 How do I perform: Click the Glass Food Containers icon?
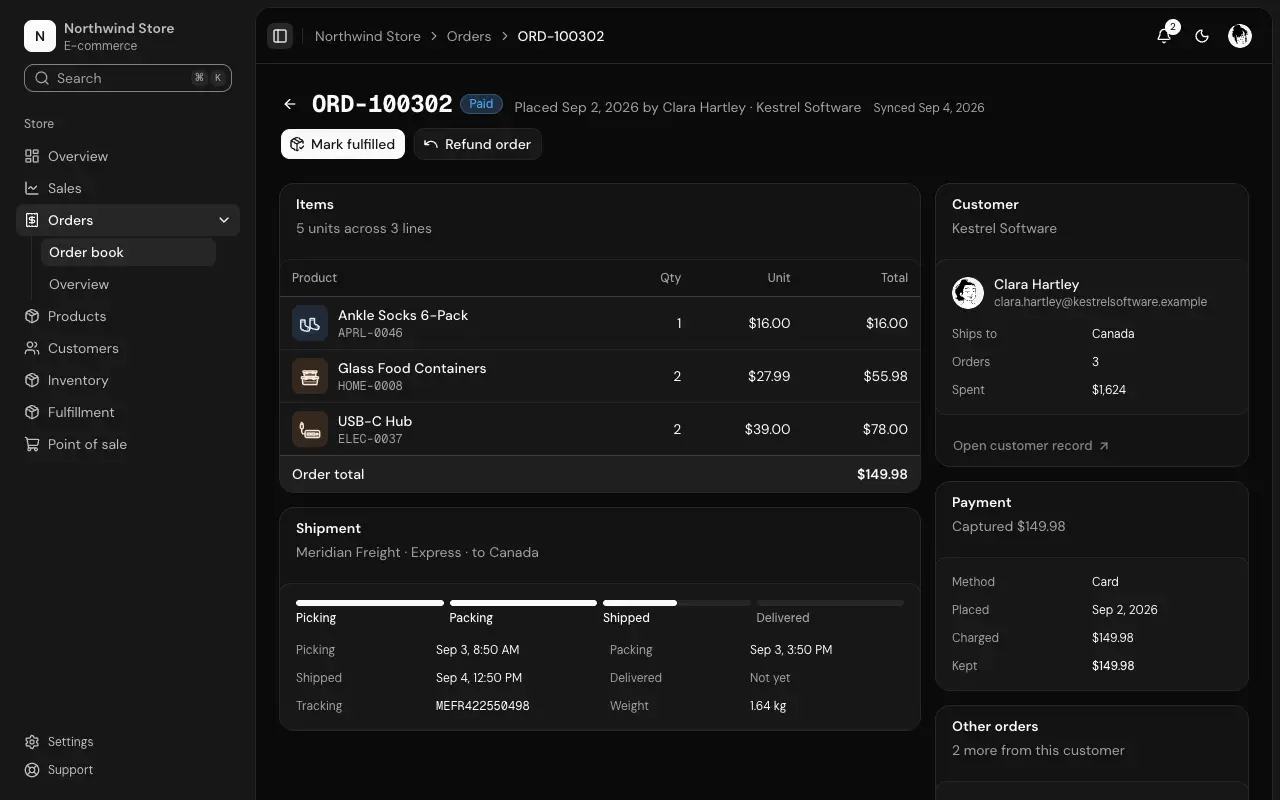(310, 376)
